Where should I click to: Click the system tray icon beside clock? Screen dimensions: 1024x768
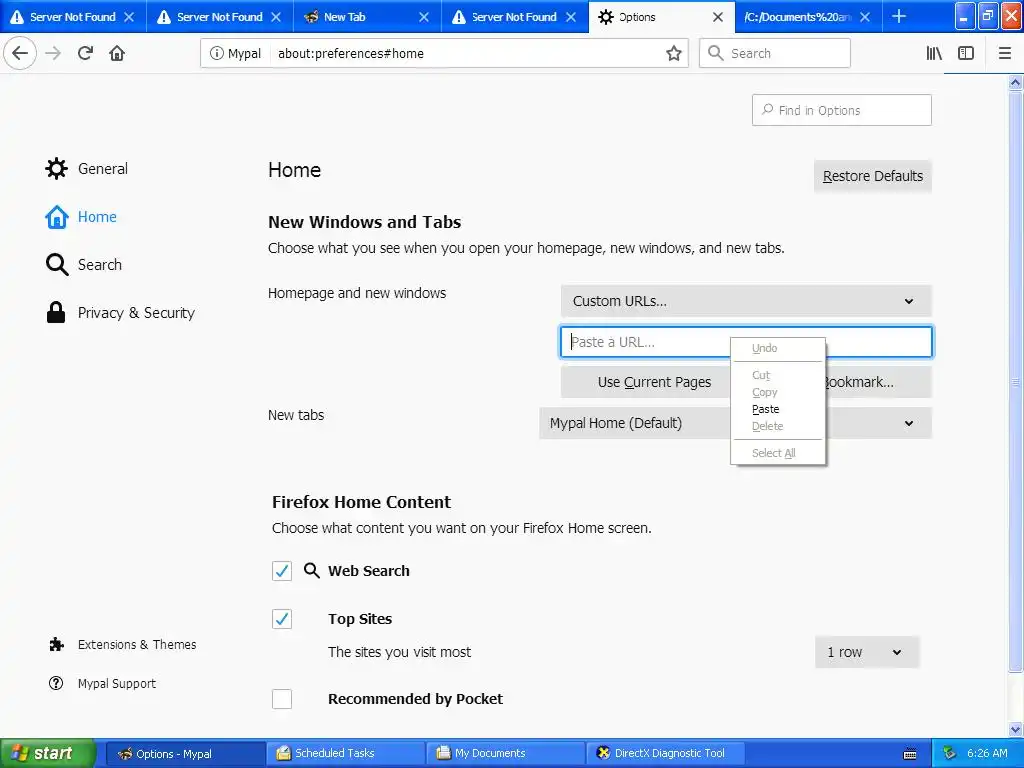(950, 754)
